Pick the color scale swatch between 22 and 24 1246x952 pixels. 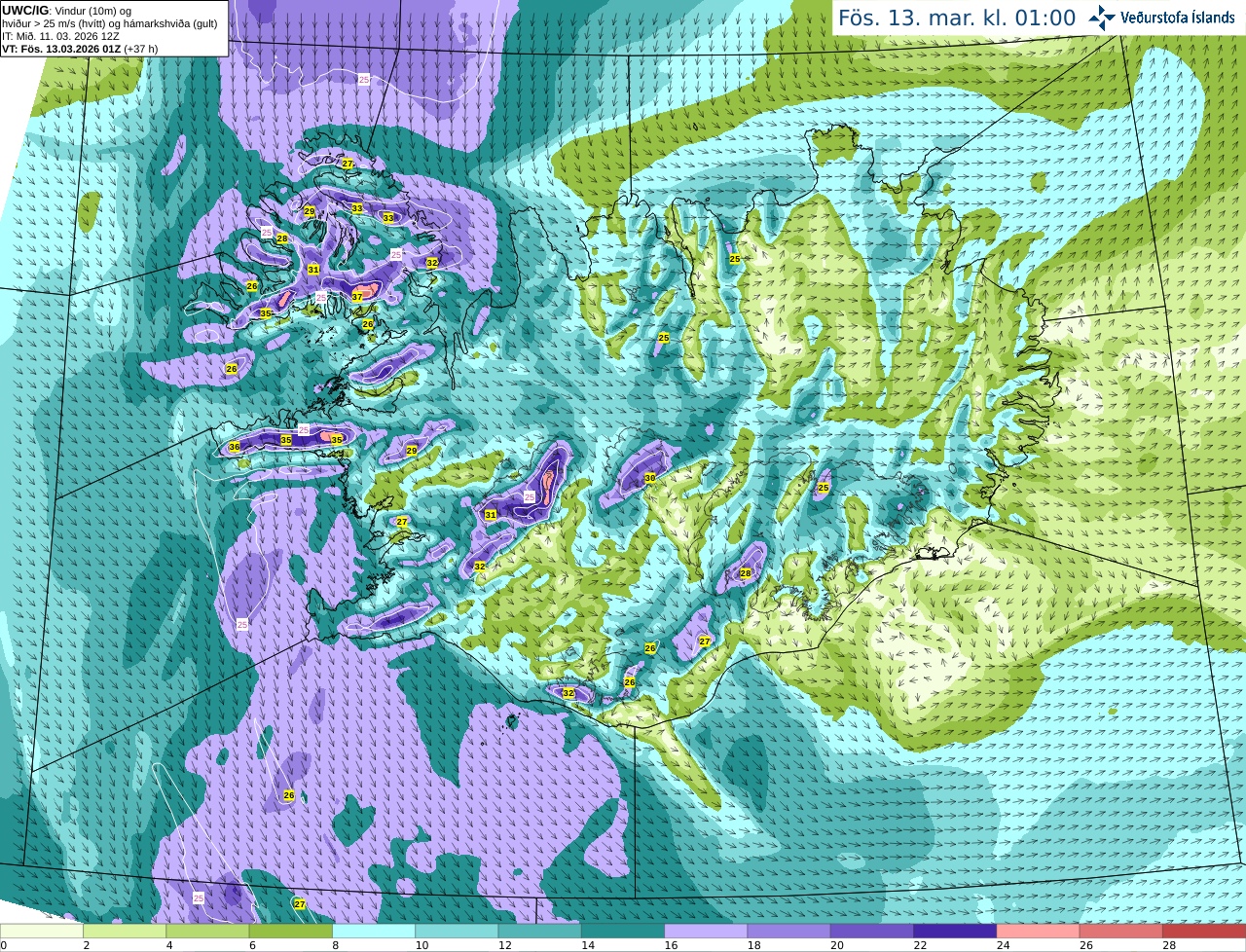955,931
